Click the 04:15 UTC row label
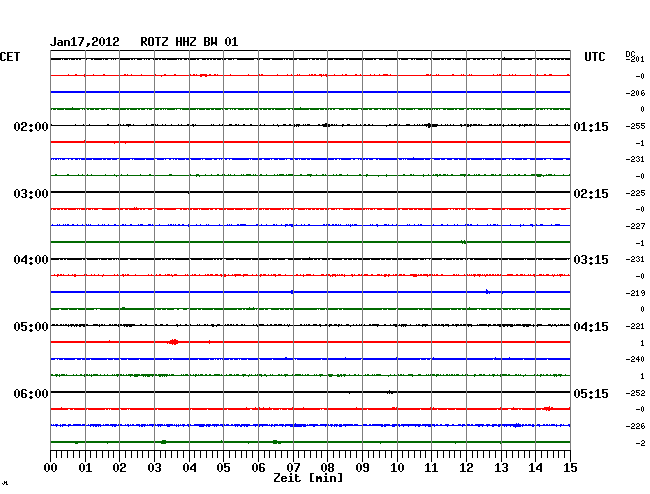 (591, 327)
